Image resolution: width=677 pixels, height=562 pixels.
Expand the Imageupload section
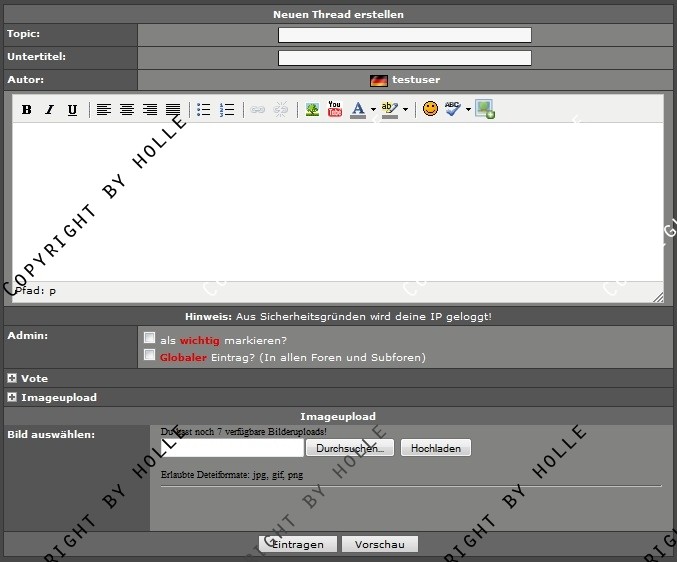[x=12, y=398]
